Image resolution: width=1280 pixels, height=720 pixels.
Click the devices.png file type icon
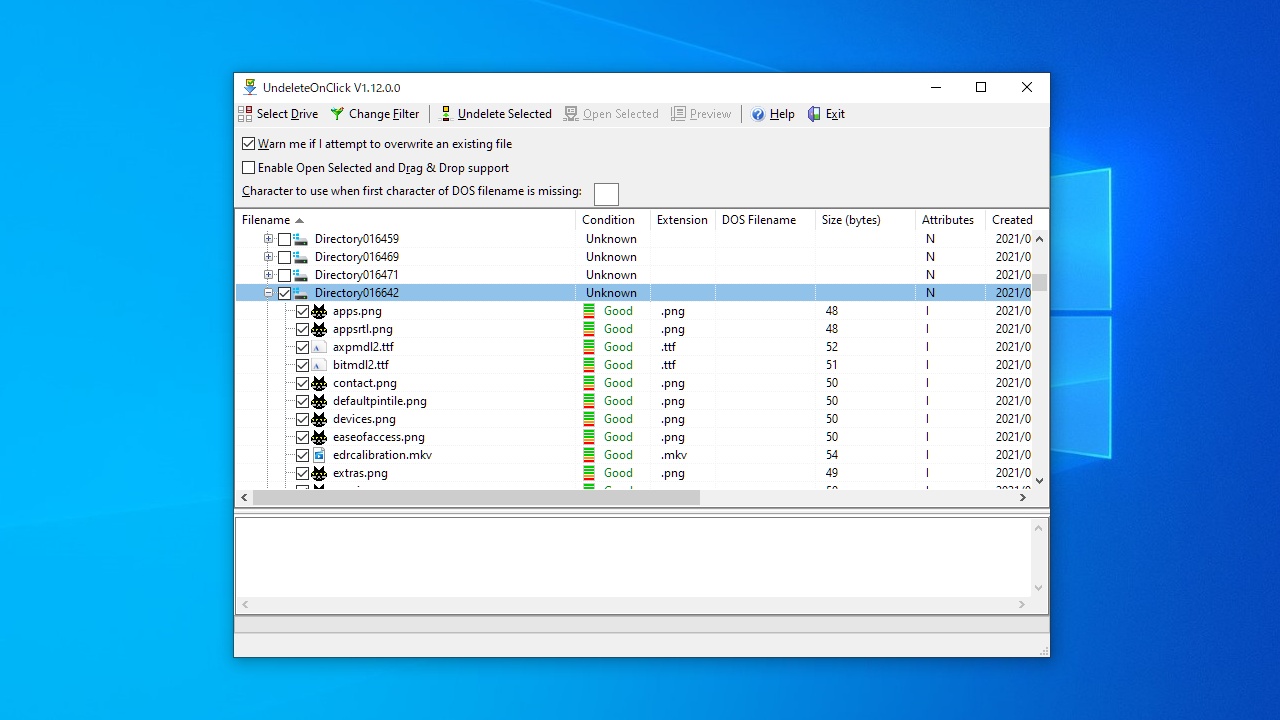[319, 419]
